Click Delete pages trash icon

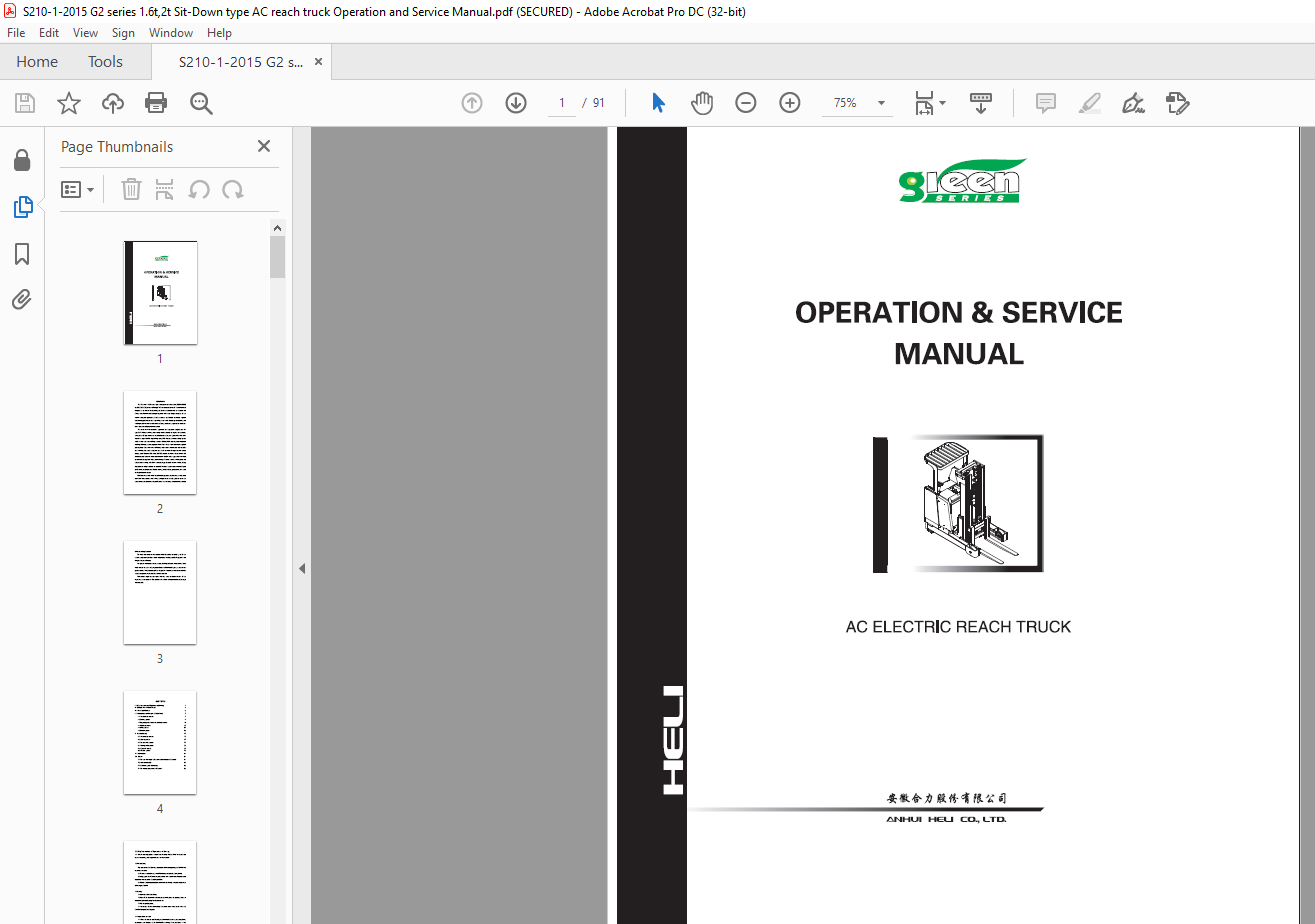131,189
